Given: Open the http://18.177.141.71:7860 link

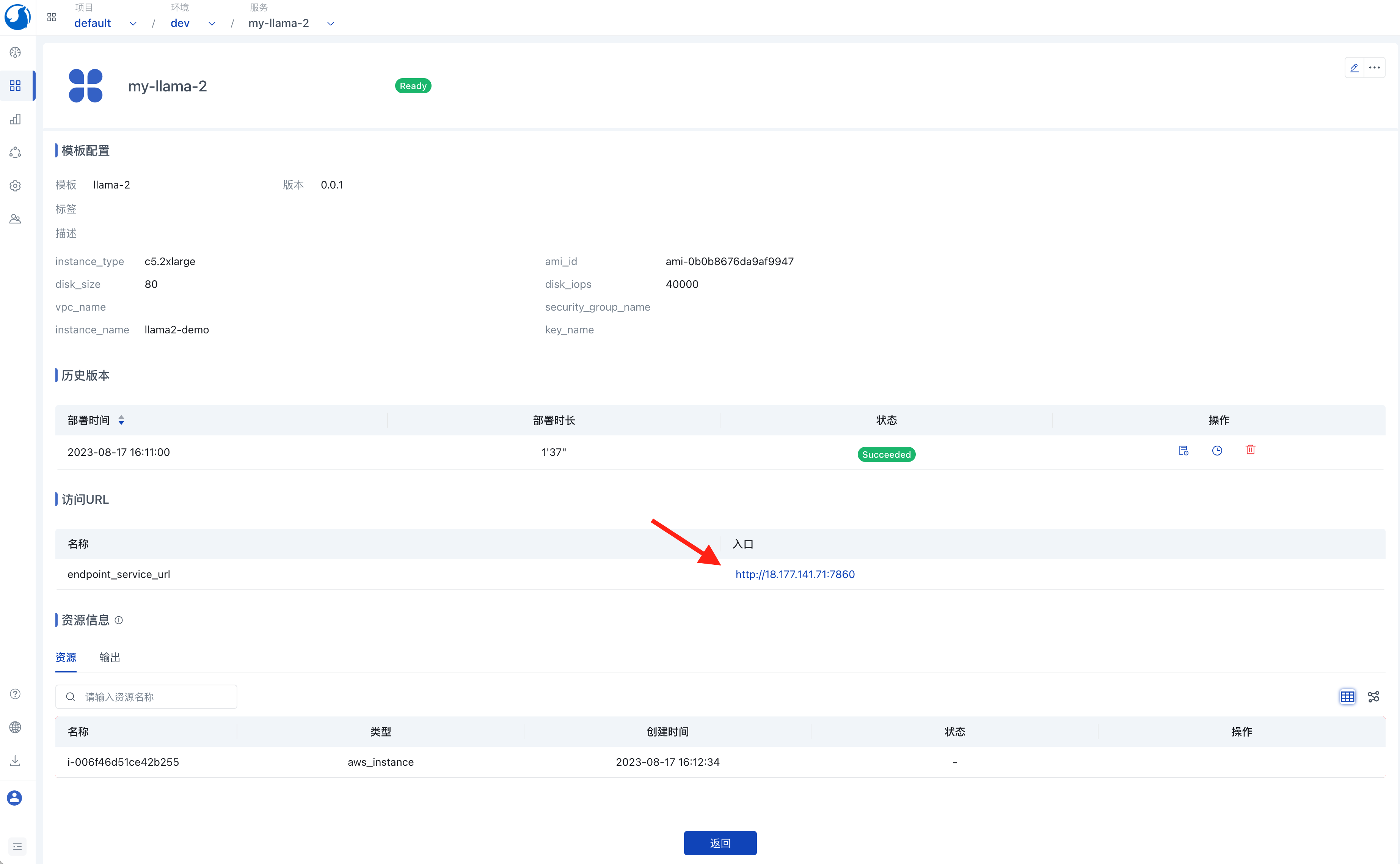Looking at the screenshot, I should point(794,574).
